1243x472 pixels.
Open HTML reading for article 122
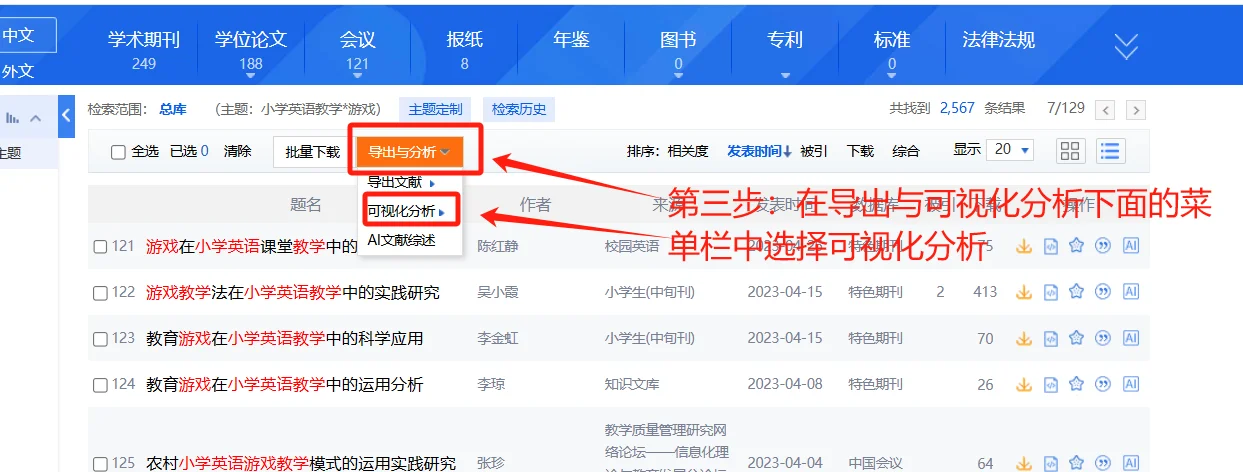click(x=1050, y=292)
